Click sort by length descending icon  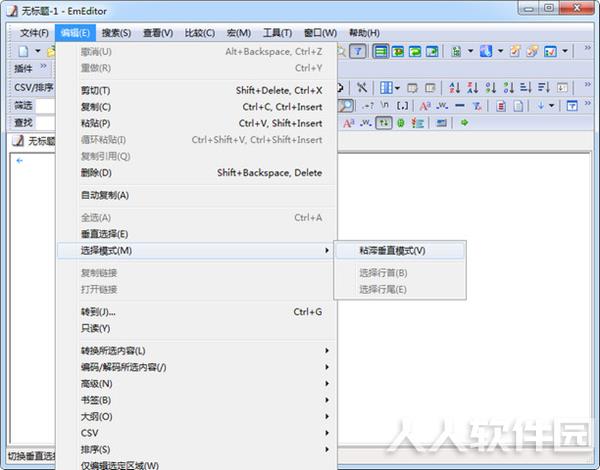544,88
